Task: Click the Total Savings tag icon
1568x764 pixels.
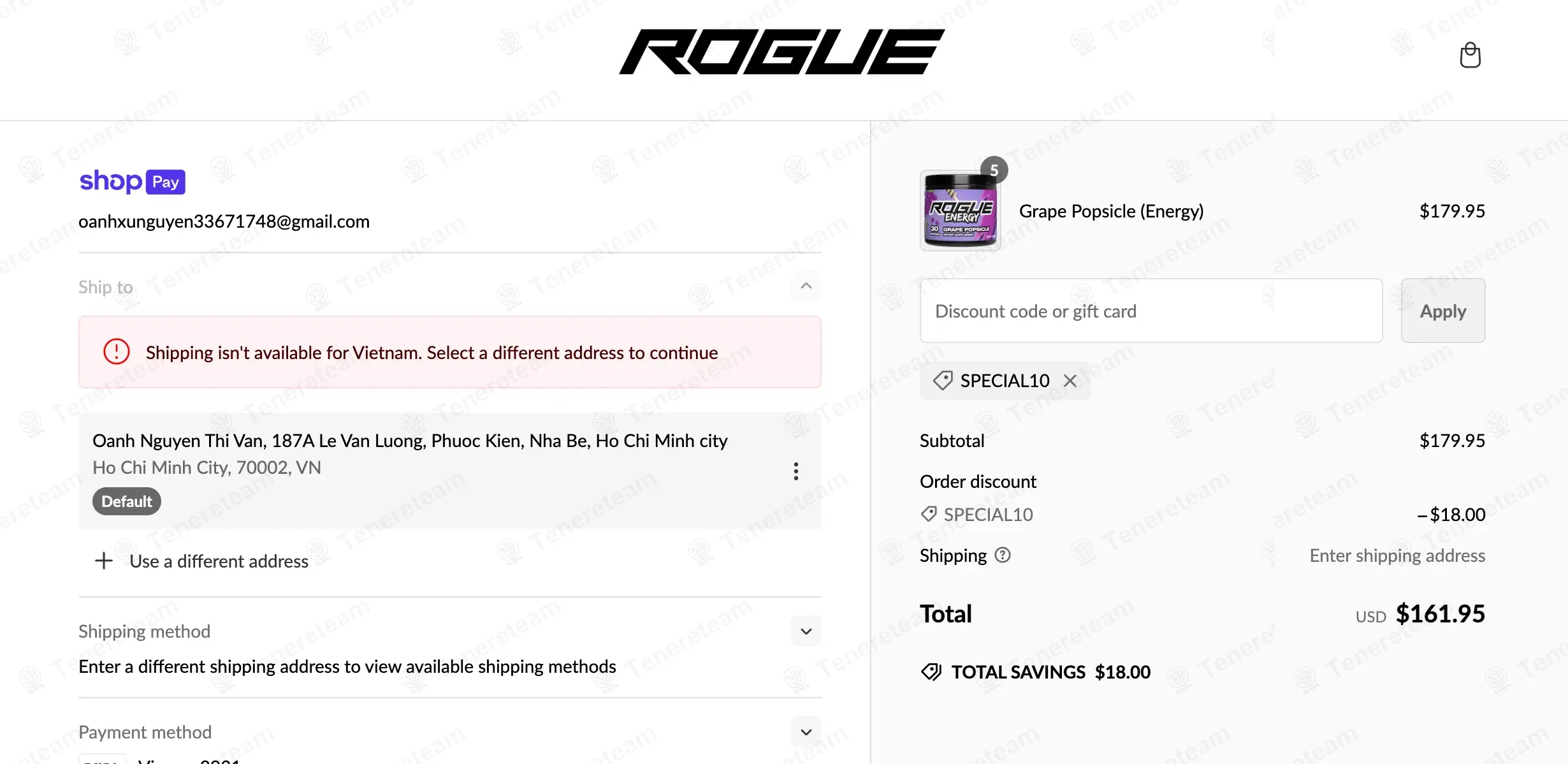Action: (931, 672)
